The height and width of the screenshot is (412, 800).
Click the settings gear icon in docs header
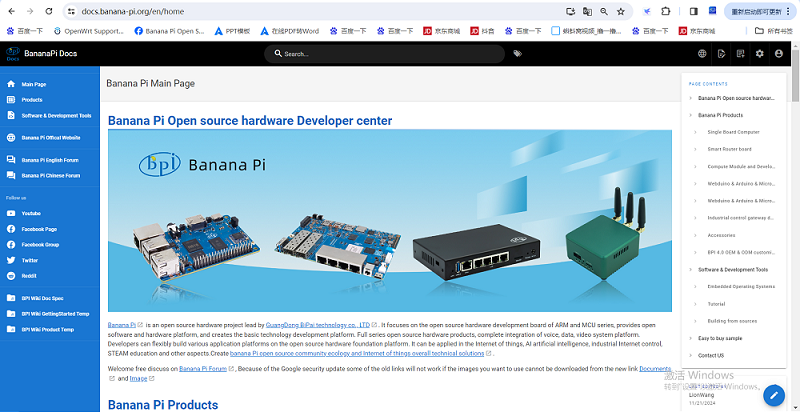tap(759, 53)
